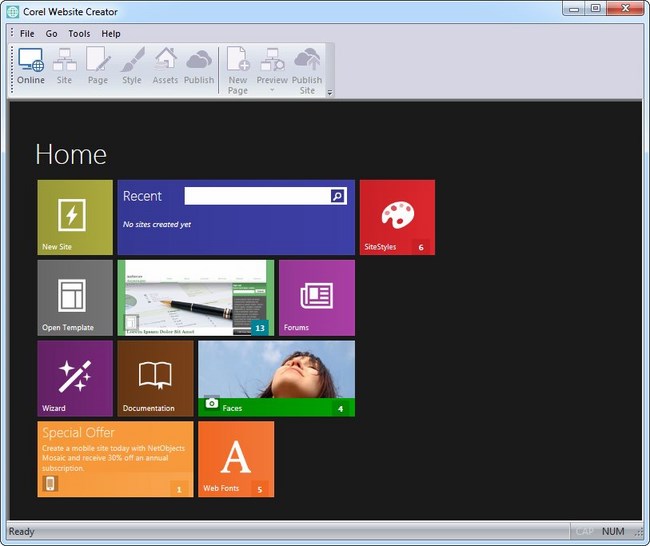This screenshot has height=546, width=650.
Task: Click the Preview toolbar icon
Action: tap(272, 66)
